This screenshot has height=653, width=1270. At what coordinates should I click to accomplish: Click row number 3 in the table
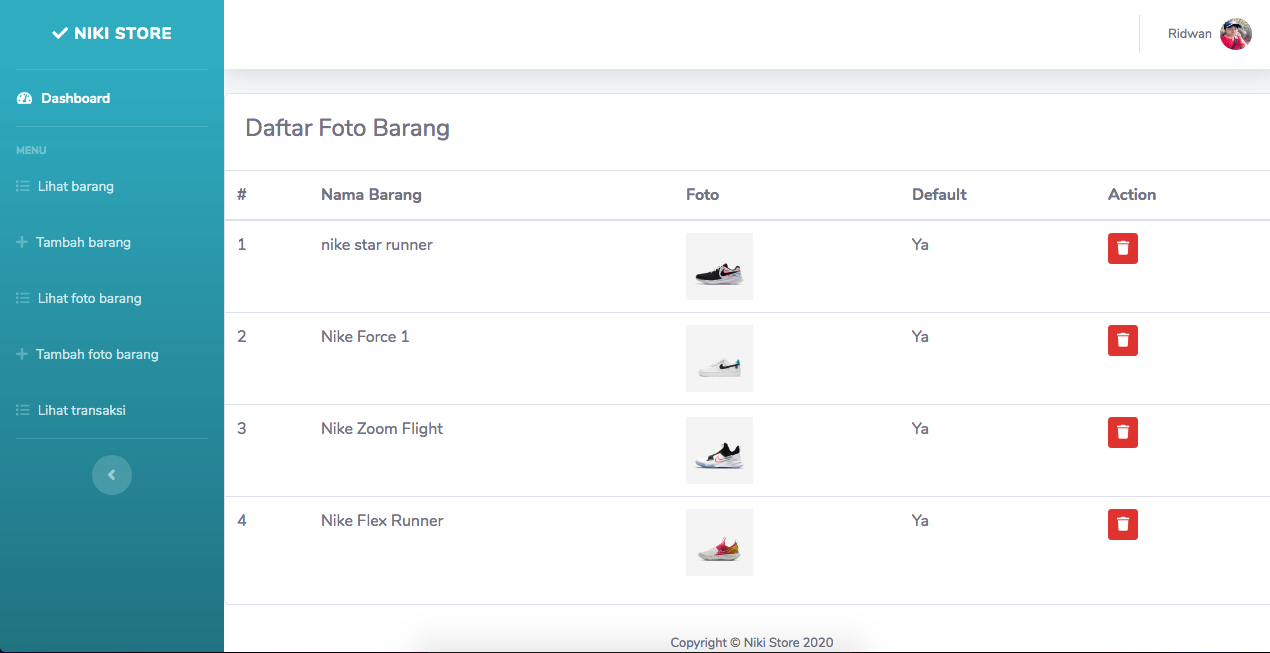click(242, 428)
